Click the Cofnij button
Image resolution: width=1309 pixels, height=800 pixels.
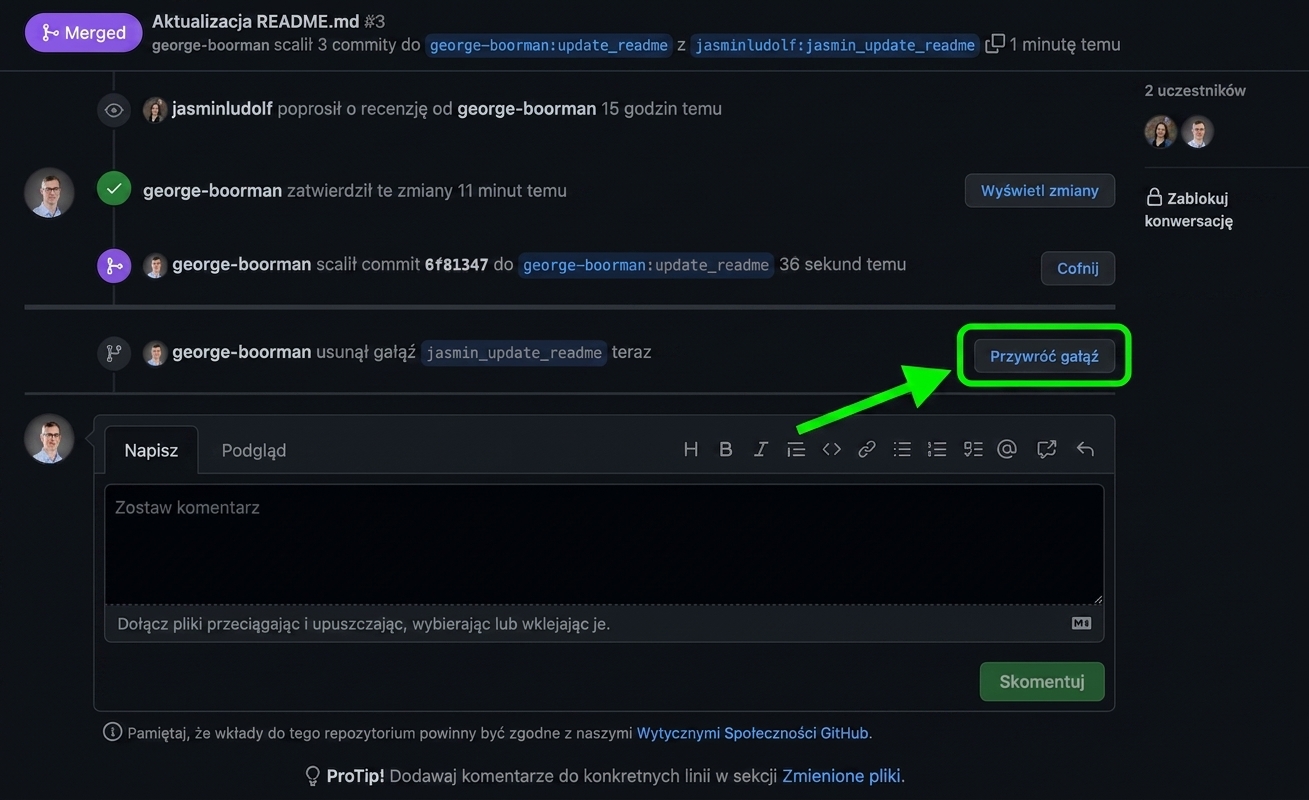click(1078, 268)
